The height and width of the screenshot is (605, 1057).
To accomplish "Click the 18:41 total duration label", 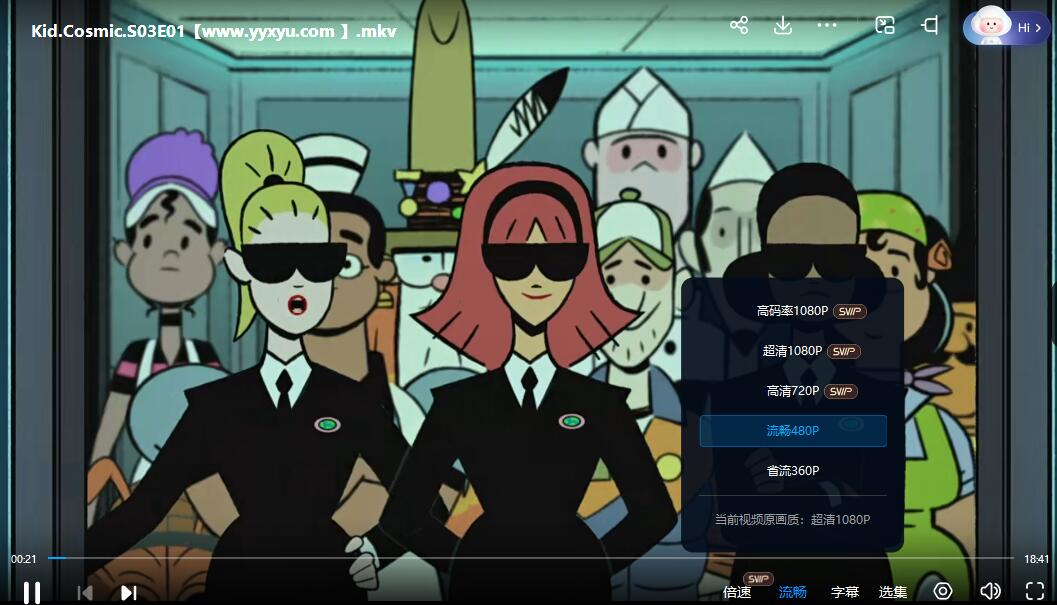I will click(1036, 558).
